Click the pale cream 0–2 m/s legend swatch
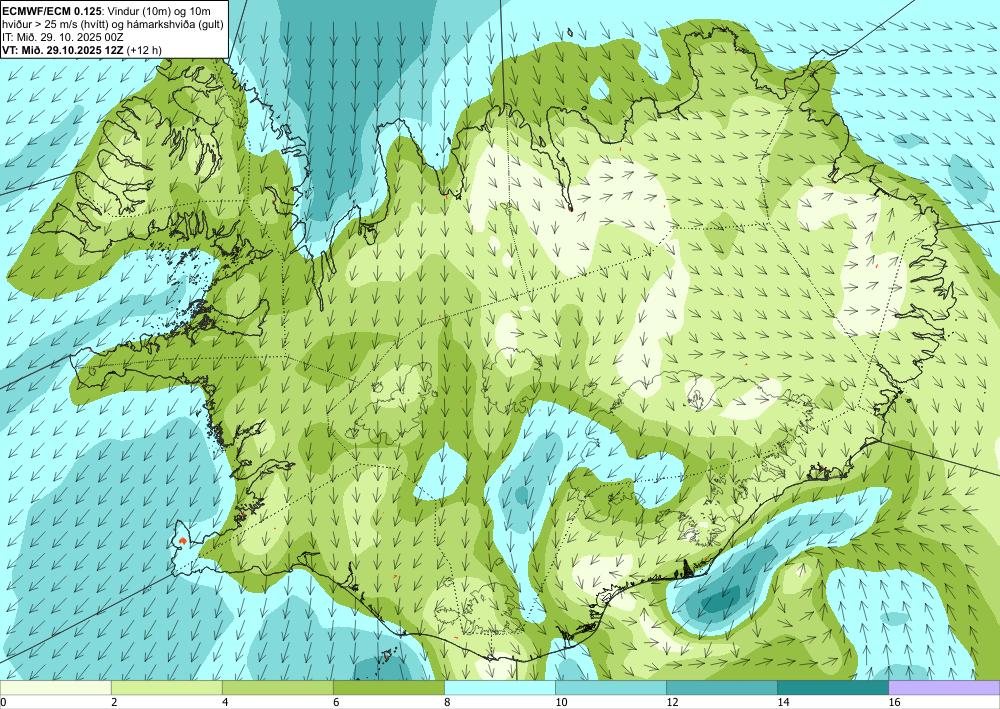The height and width of the screenshot is (709, 1000). pyautogui.click(x=55, y=687)
